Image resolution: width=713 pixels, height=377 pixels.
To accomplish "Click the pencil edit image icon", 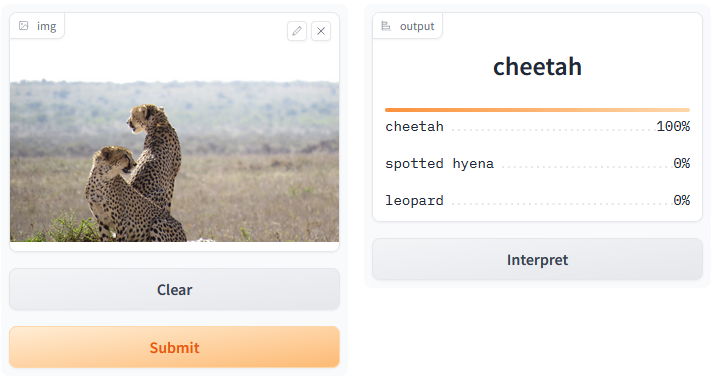I will (x=297, y=31).
